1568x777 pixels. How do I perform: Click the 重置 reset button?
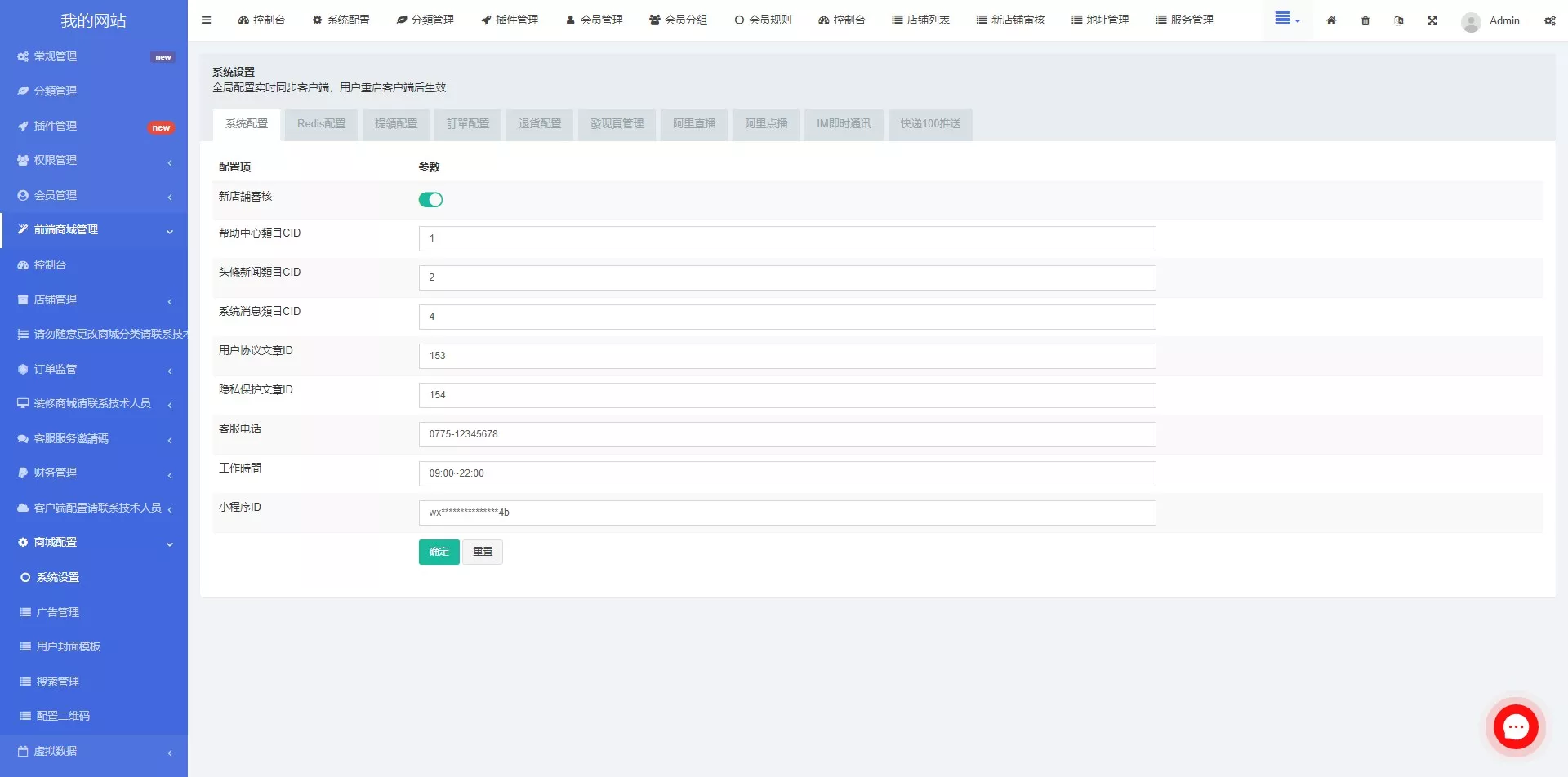coord(483,553)
